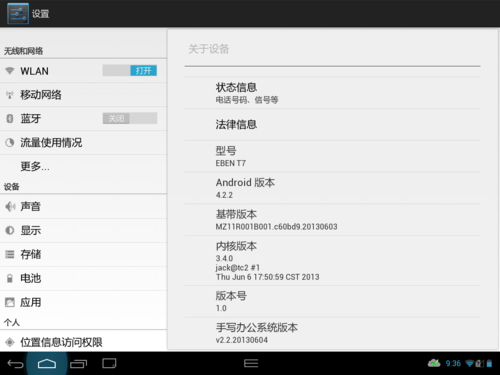Open 移动网络 settings
Viewport: 500px width, 375px height.
(x=83, y=95)
